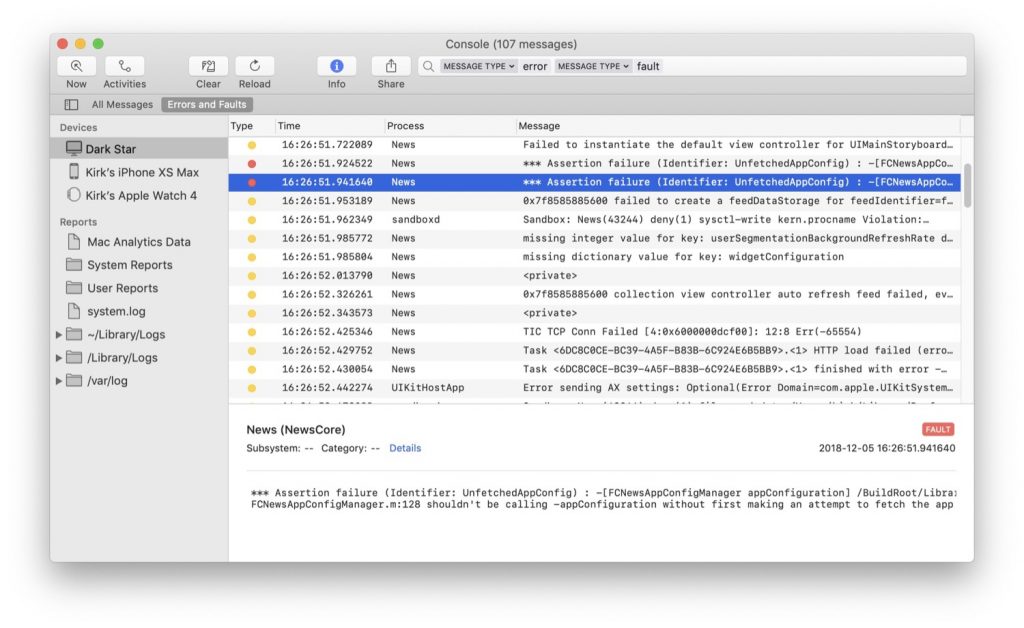This screenshot has height=628, width=1024.
Task: Show the Info pane for the message
Action: [x=336, y=68]
